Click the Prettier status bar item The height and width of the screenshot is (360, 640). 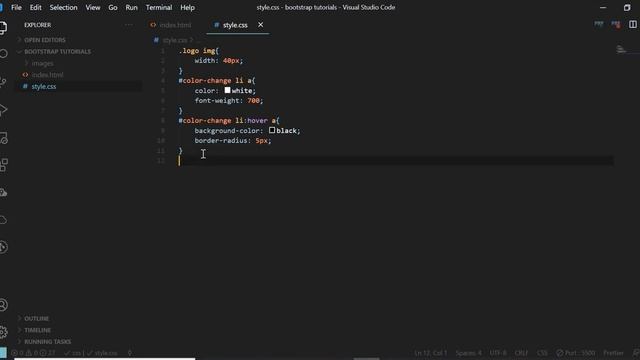[613, 353]
